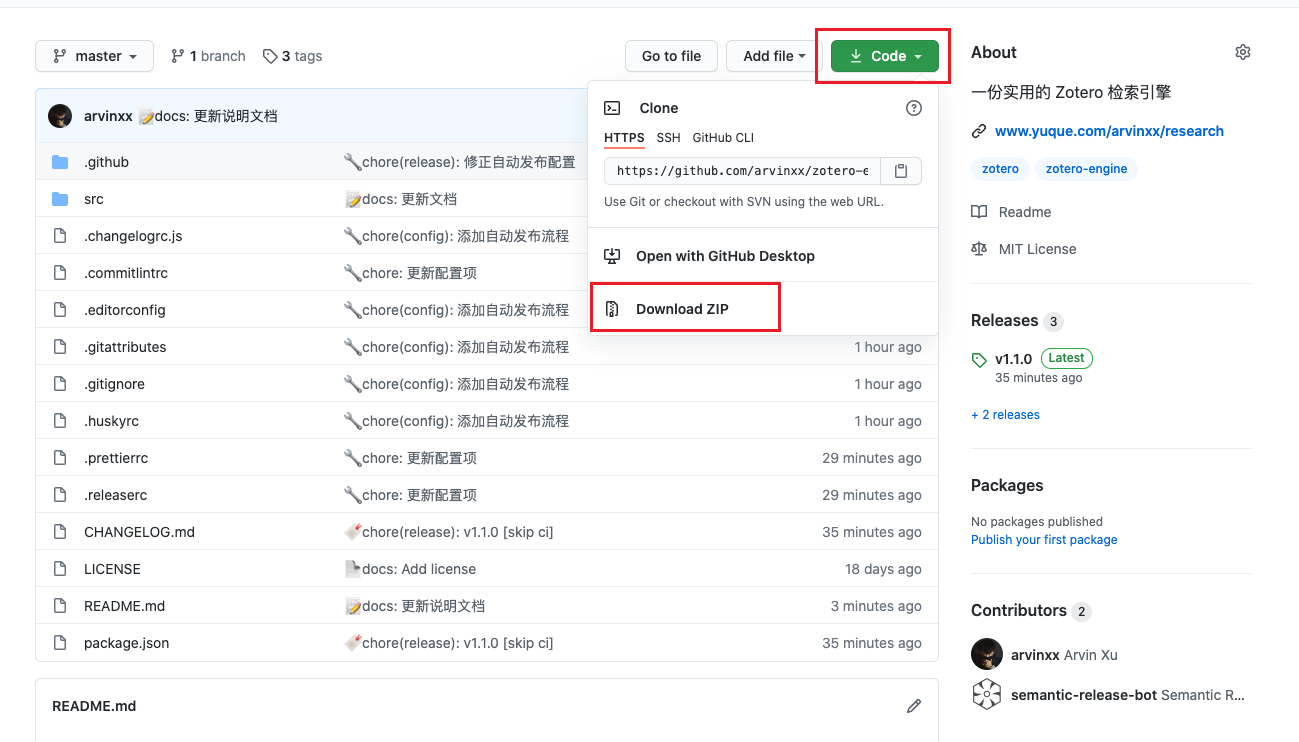
Task: View the 1 branch link
Action: (x=208, y=56)
